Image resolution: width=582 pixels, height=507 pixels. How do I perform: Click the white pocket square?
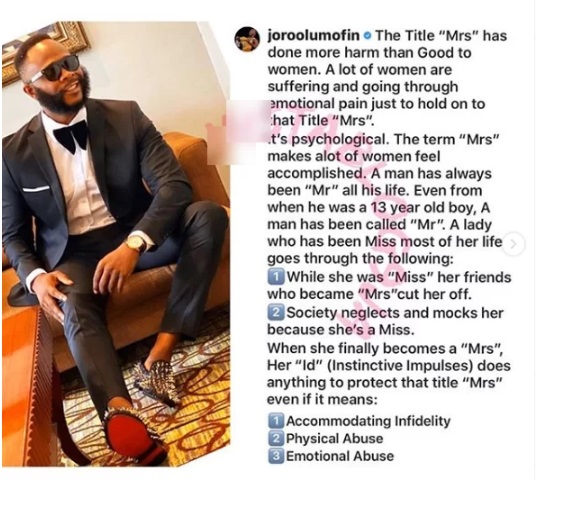[x=36, y=189]
